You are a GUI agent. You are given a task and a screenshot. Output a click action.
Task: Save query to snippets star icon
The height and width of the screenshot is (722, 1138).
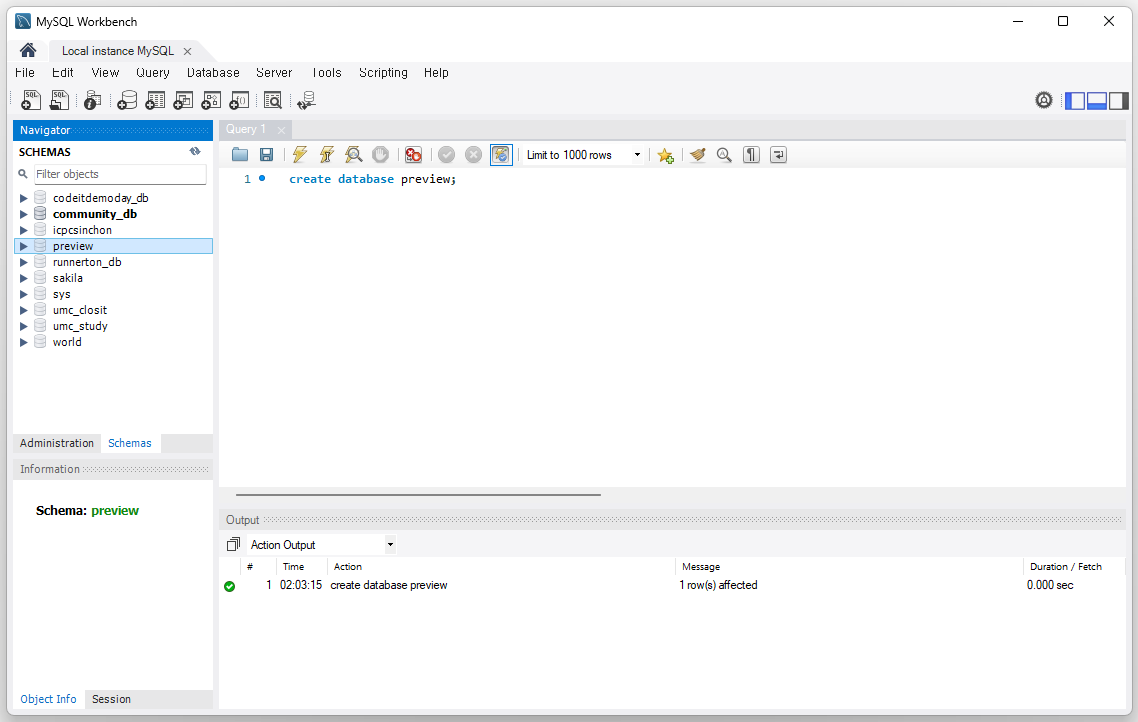coord(666,155)
